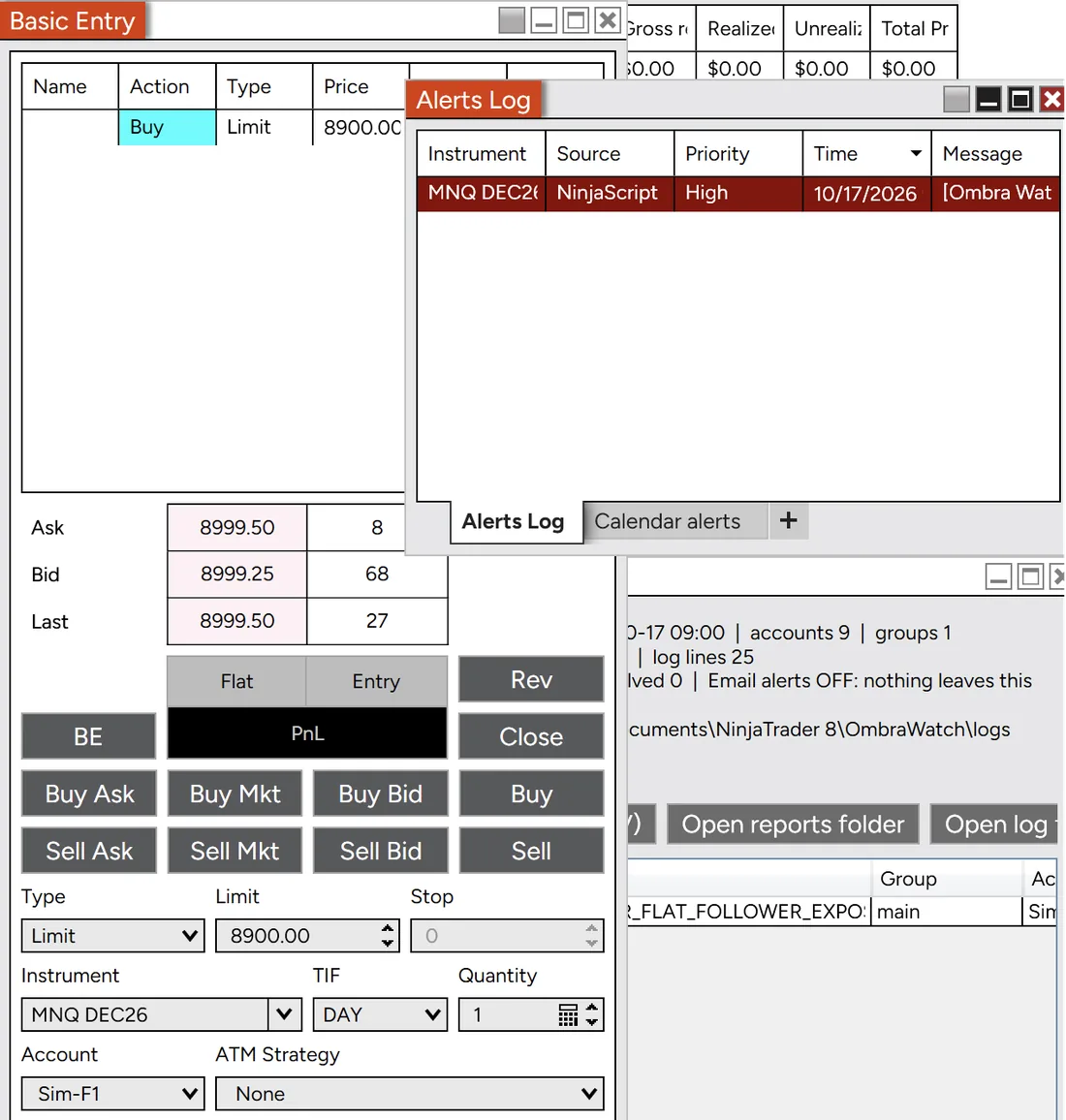The height and width of the screenshot is (1120, 1066).
Task: Click the Message column header in Alerts Log
Action: pyautogui.click(x=995, y=154)
